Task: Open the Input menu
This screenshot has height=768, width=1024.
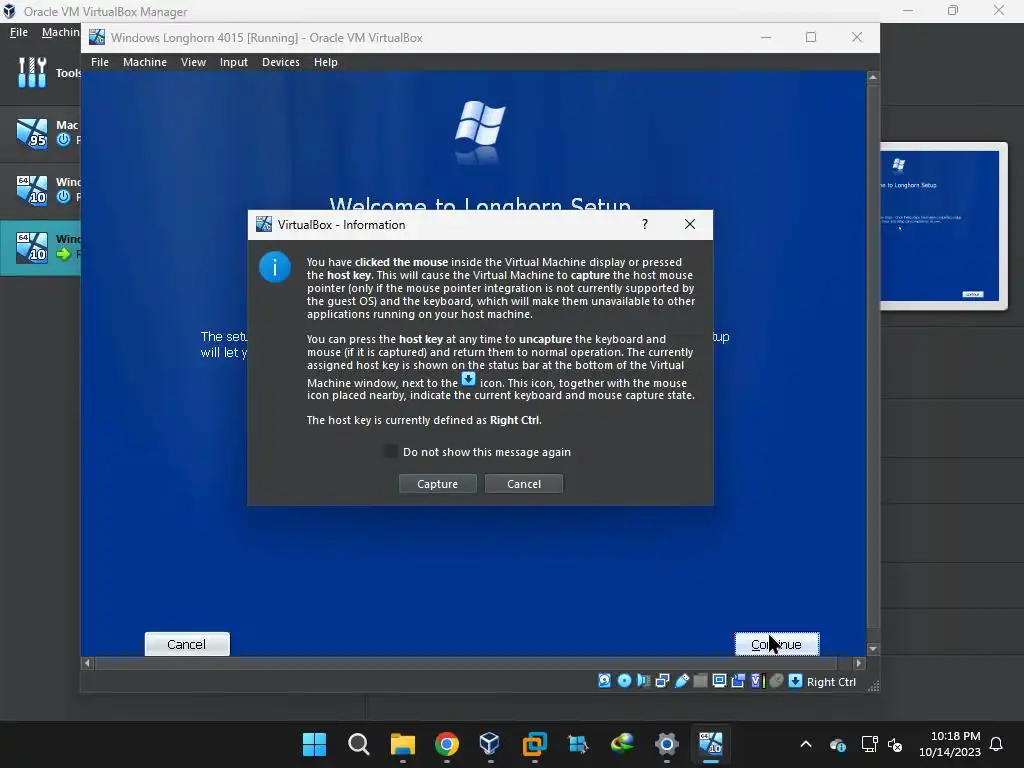Action: [x=234, y=62]
